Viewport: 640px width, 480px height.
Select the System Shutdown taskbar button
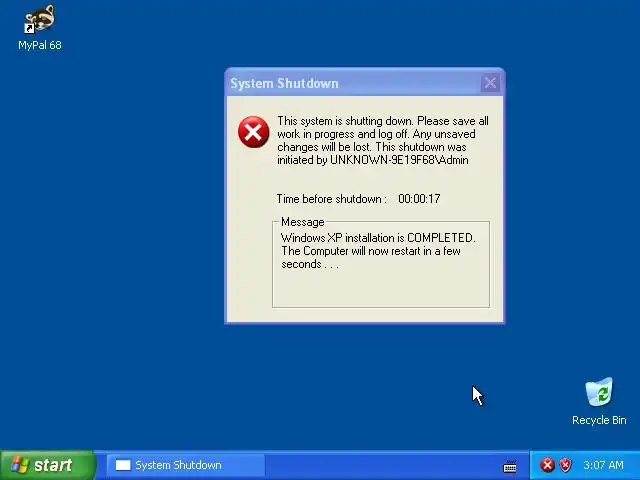click(186, 465)
